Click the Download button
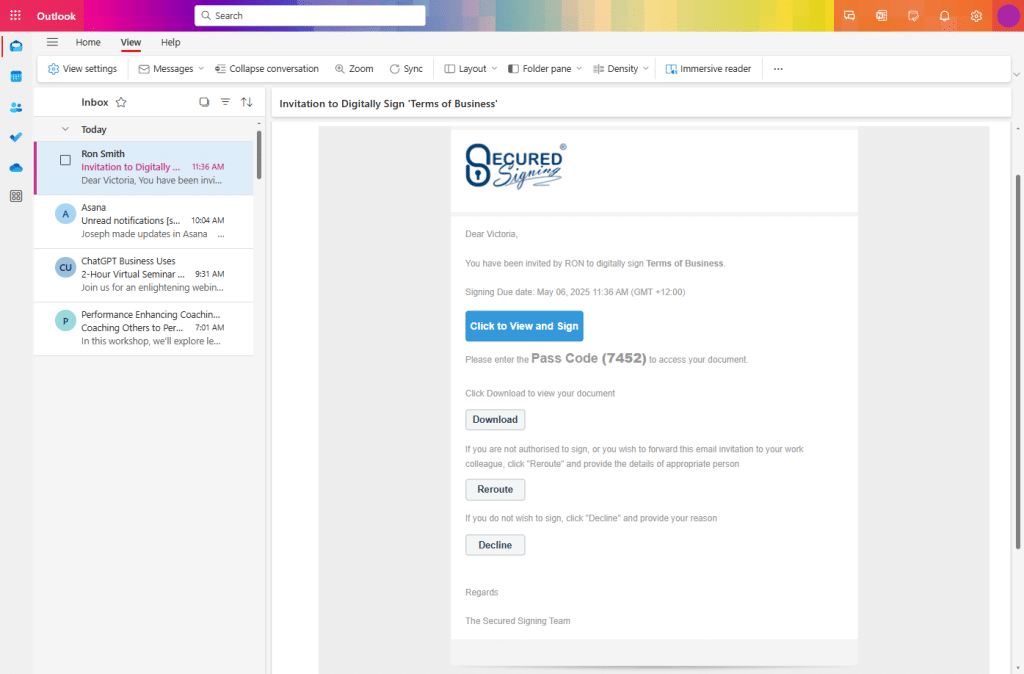Screen dimensions: 1024x674 495,419
